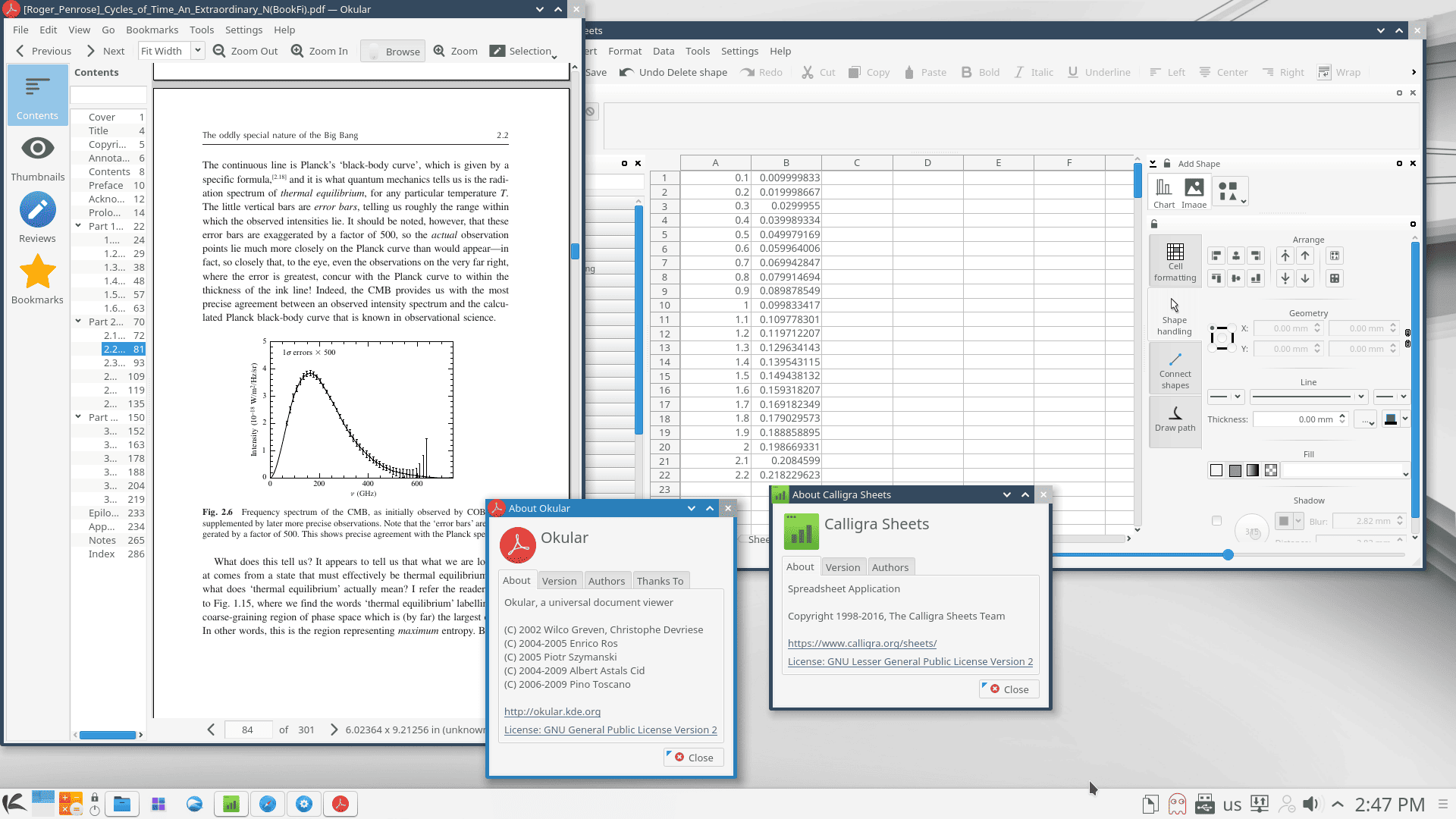1456x819 pixels.
Task: Click the zoom slider handle in Sheets
Action: [1228, 555]
